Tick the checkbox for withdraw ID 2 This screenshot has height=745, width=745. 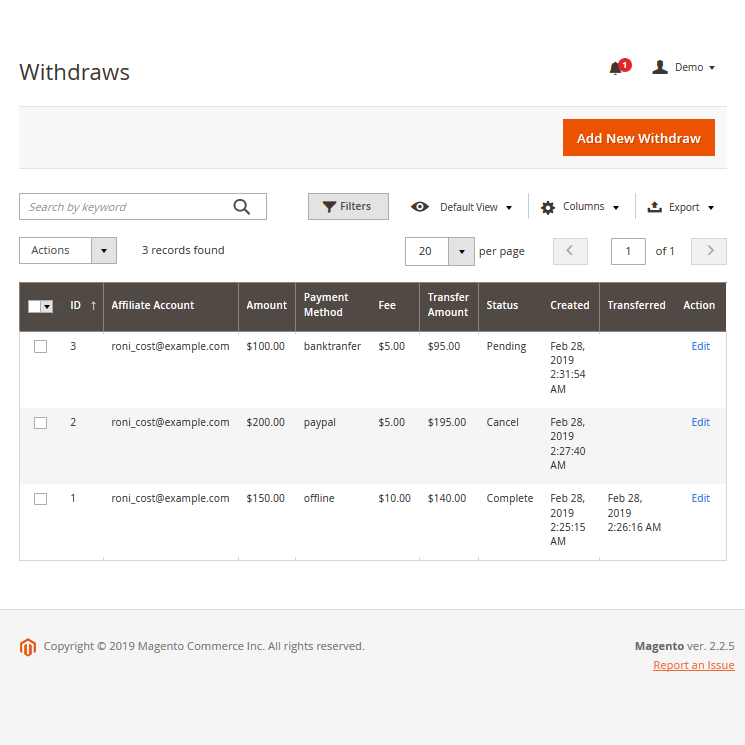[x=40, y=423]
